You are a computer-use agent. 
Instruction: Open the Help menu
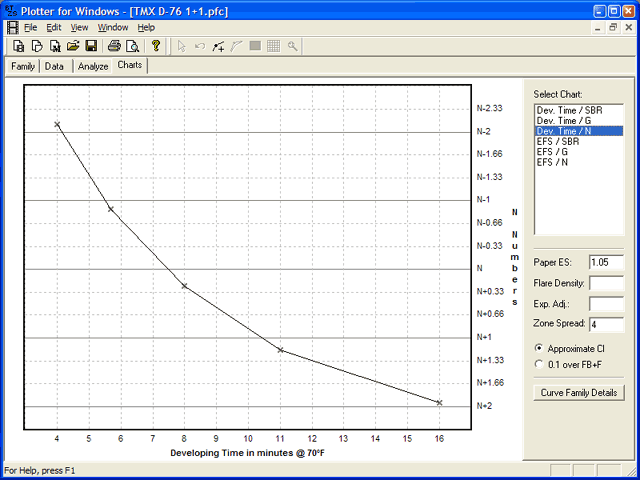[146, 27]
